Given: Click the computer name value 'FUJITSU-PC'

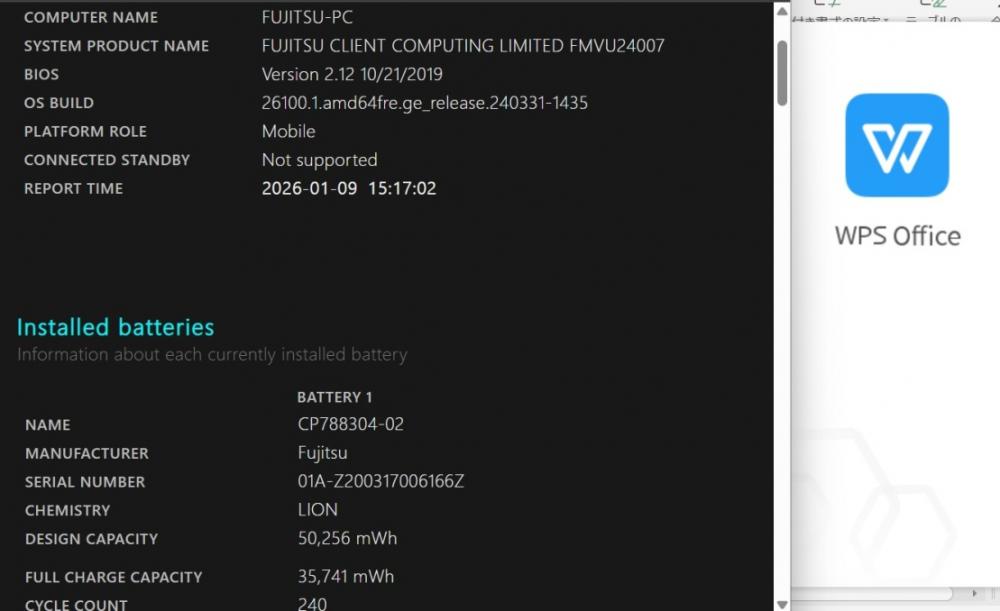Looking at the screenshot, I should point(307,17).
